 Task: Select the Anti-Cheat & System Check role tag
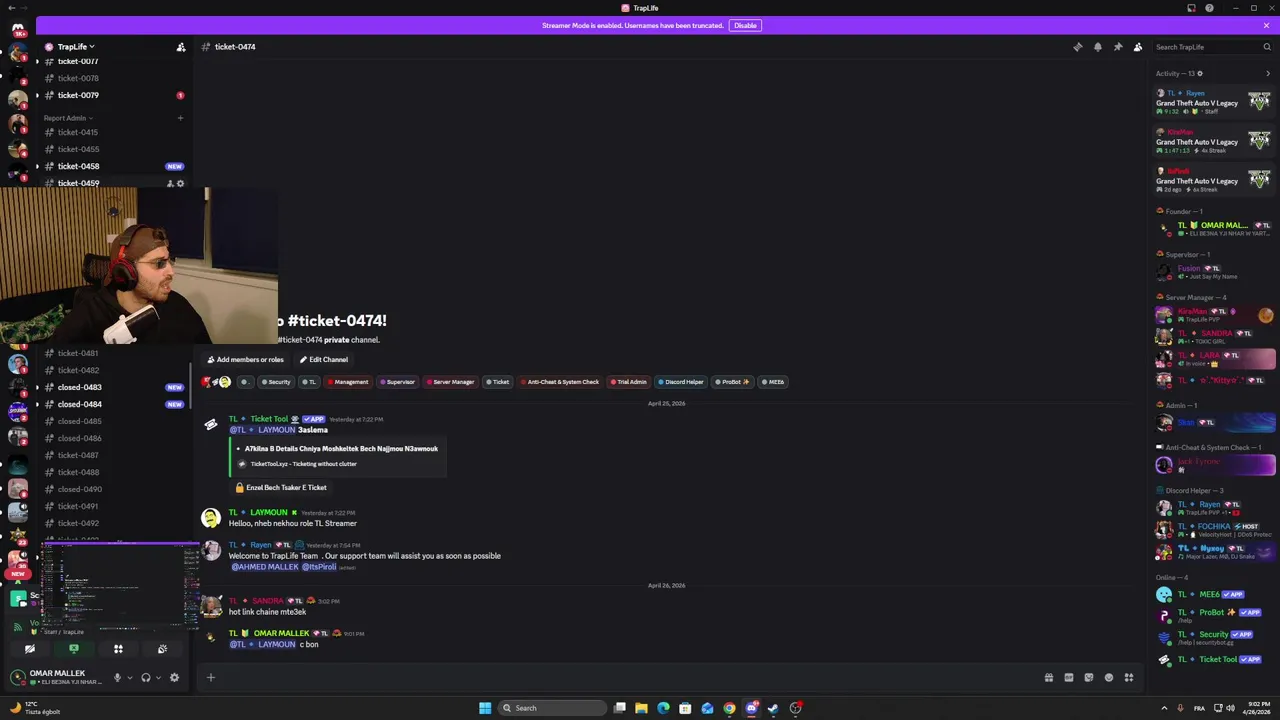pyautogui.click(x=560, y=382)
